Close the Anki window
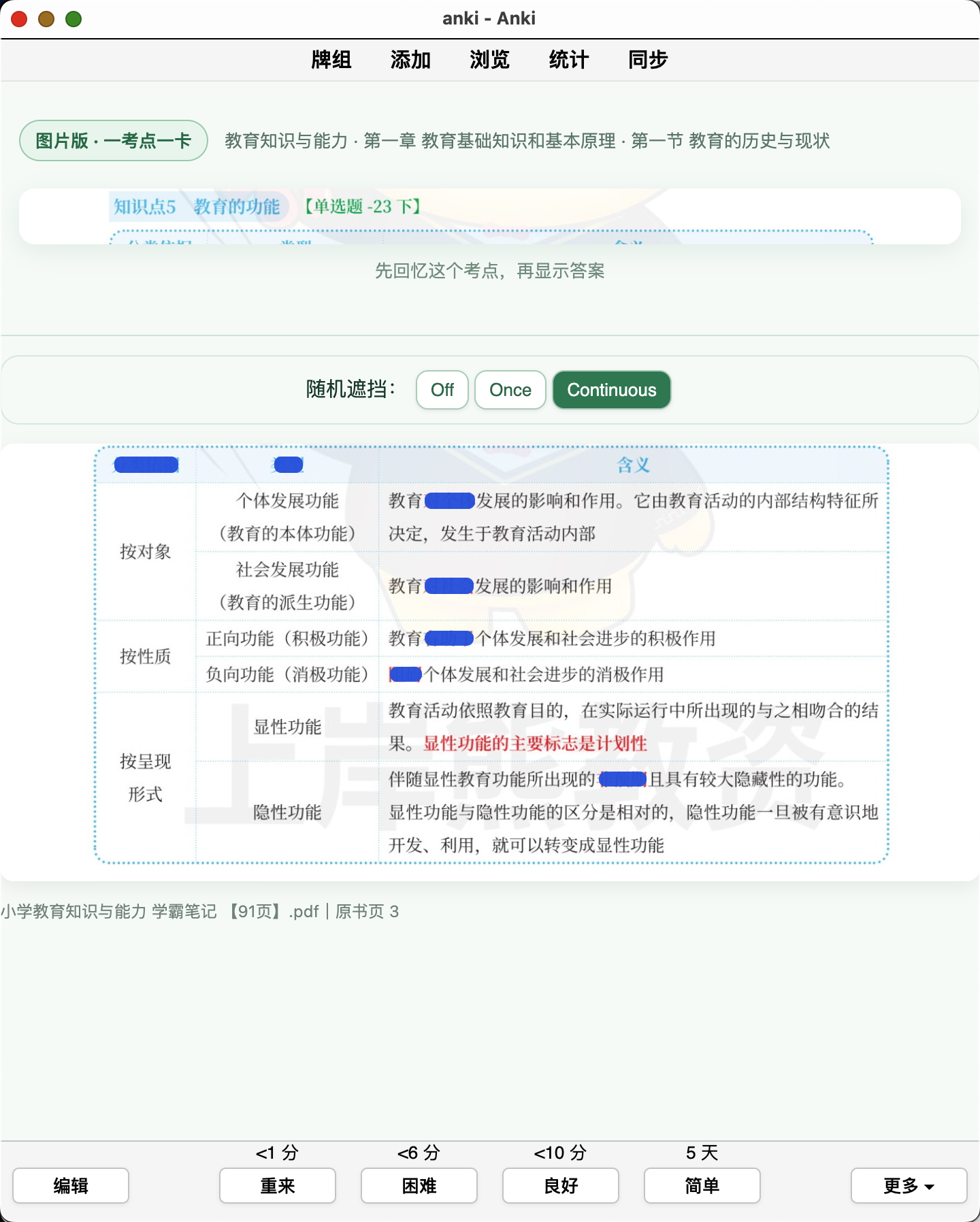Image resolution: width=980 pixels, height=1222 pixels. (19, 19)
